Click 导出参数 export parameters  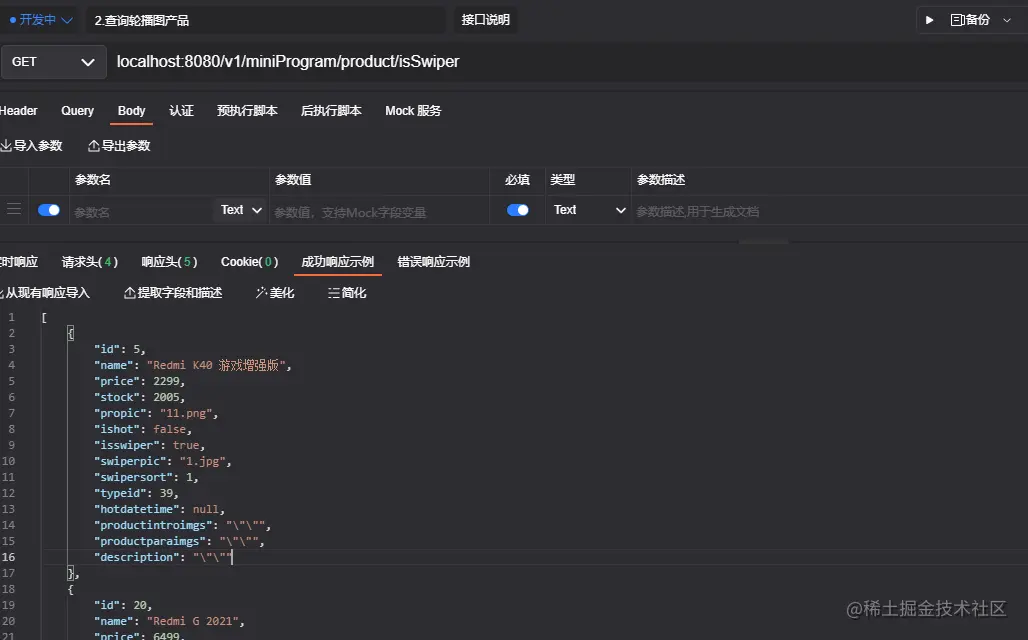(119, 146)
